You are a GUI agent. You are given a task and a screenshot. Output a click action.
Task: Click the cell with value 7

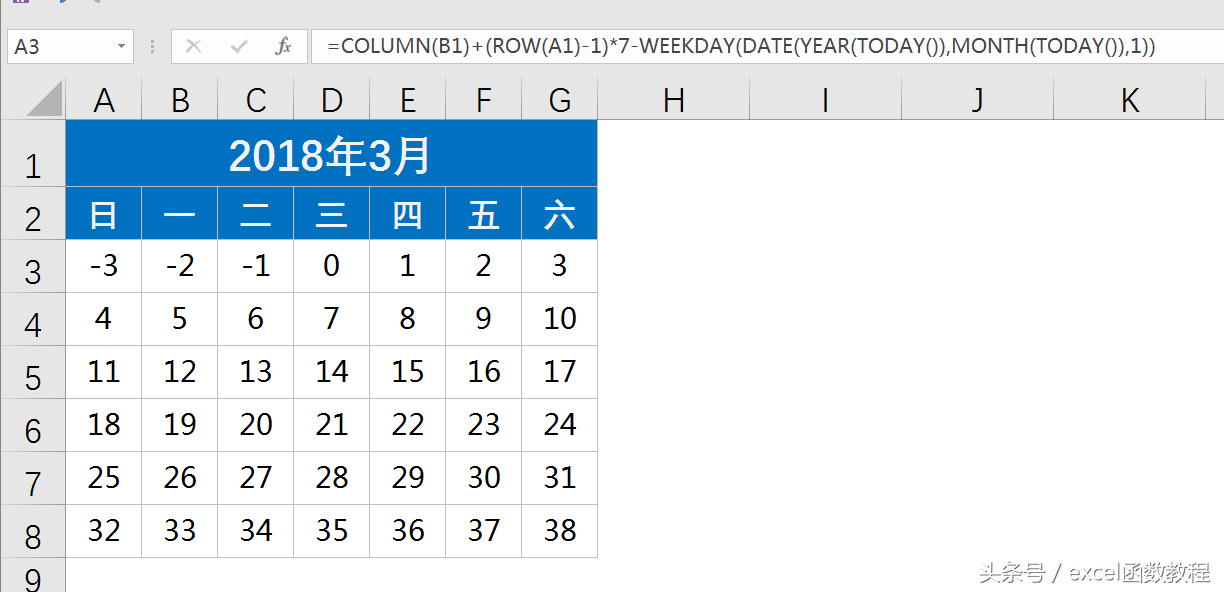(332, 320)
